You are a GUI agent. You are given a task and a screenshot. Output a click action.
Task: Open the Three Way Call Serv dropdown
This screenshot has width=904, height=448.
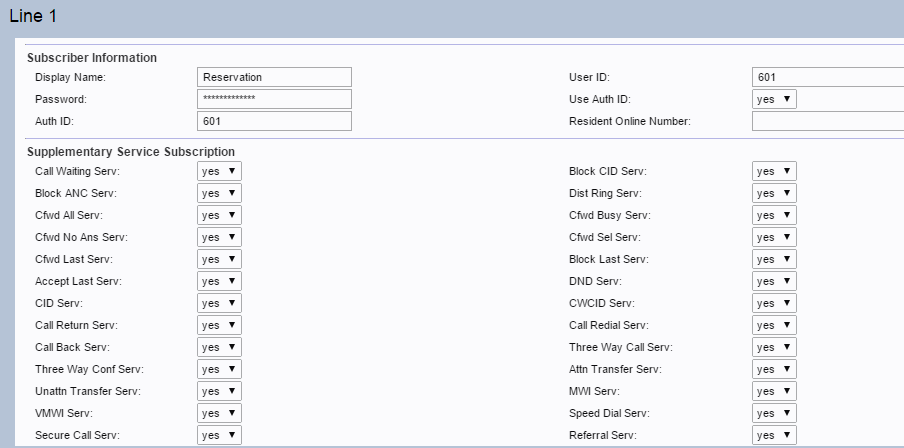point(774,347)
